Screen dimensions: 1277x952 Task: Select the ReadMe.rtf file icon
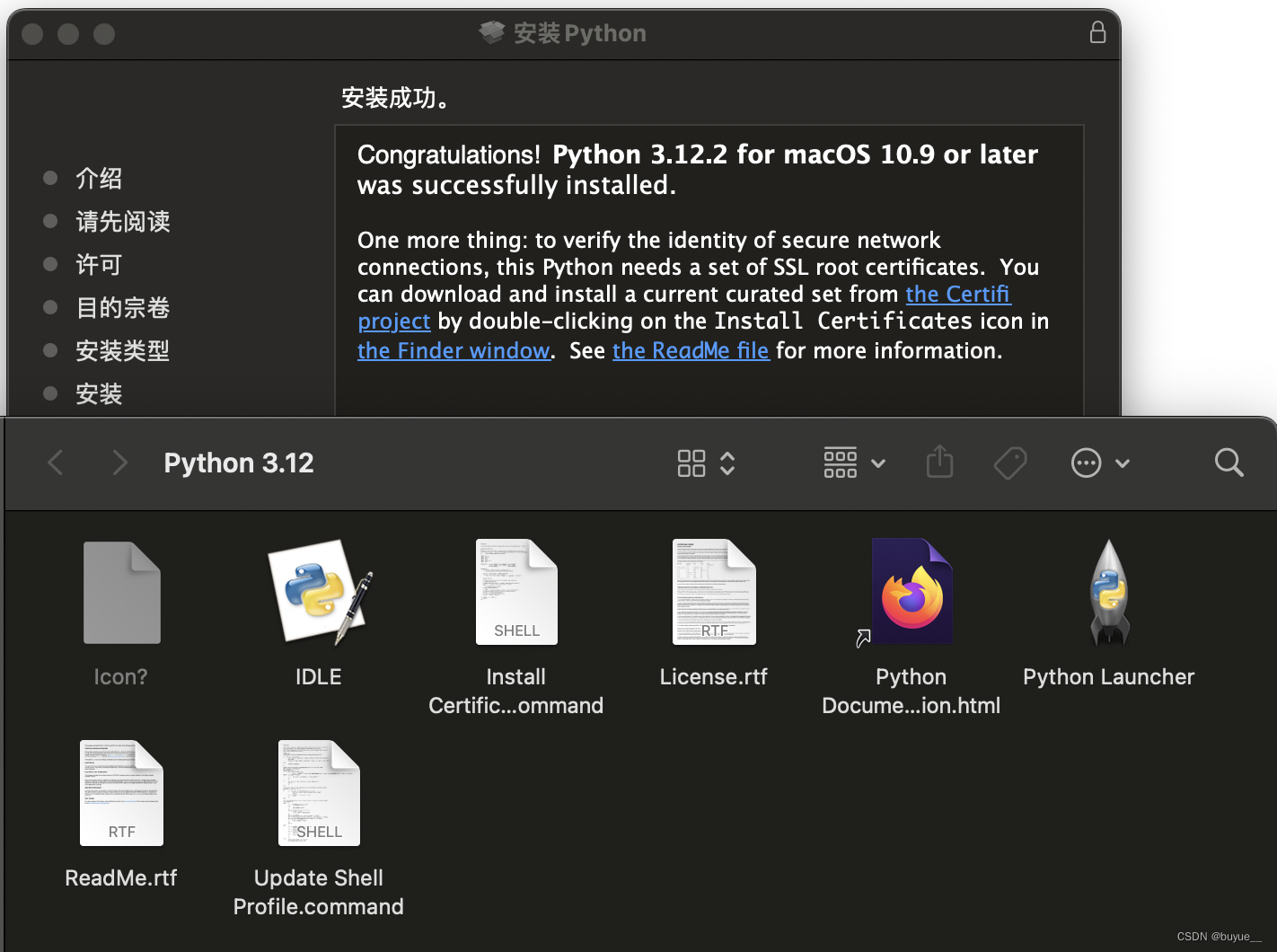[121, 793]
